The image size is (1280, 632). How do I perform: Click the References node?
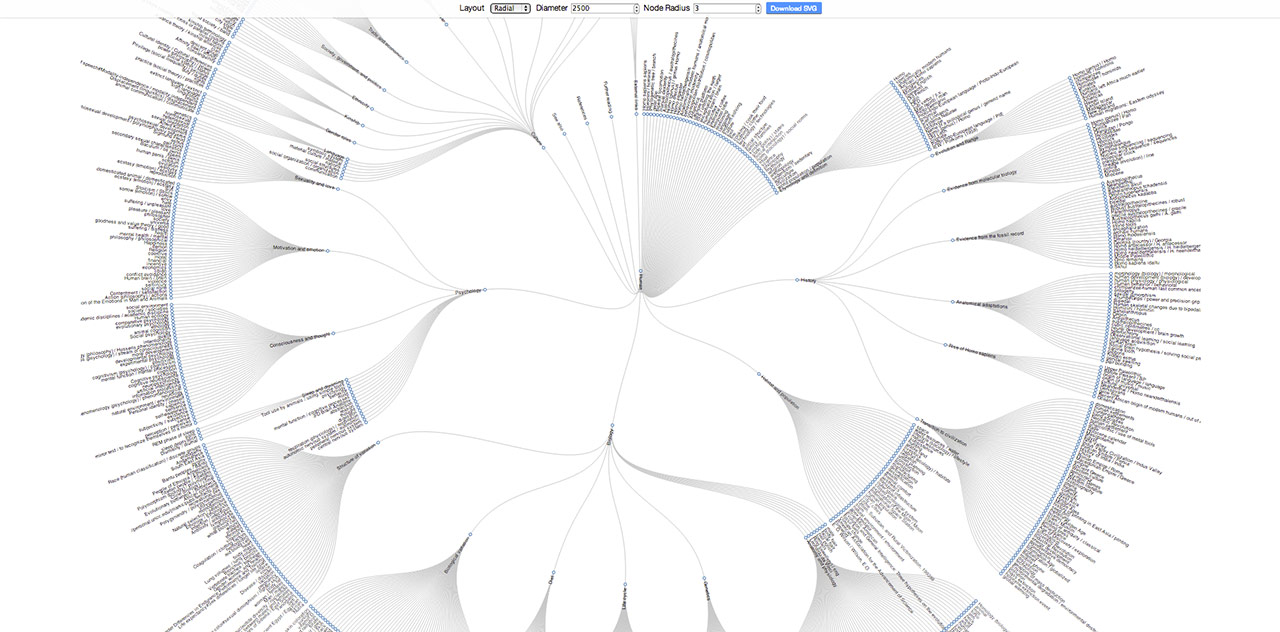click(587, 123)
